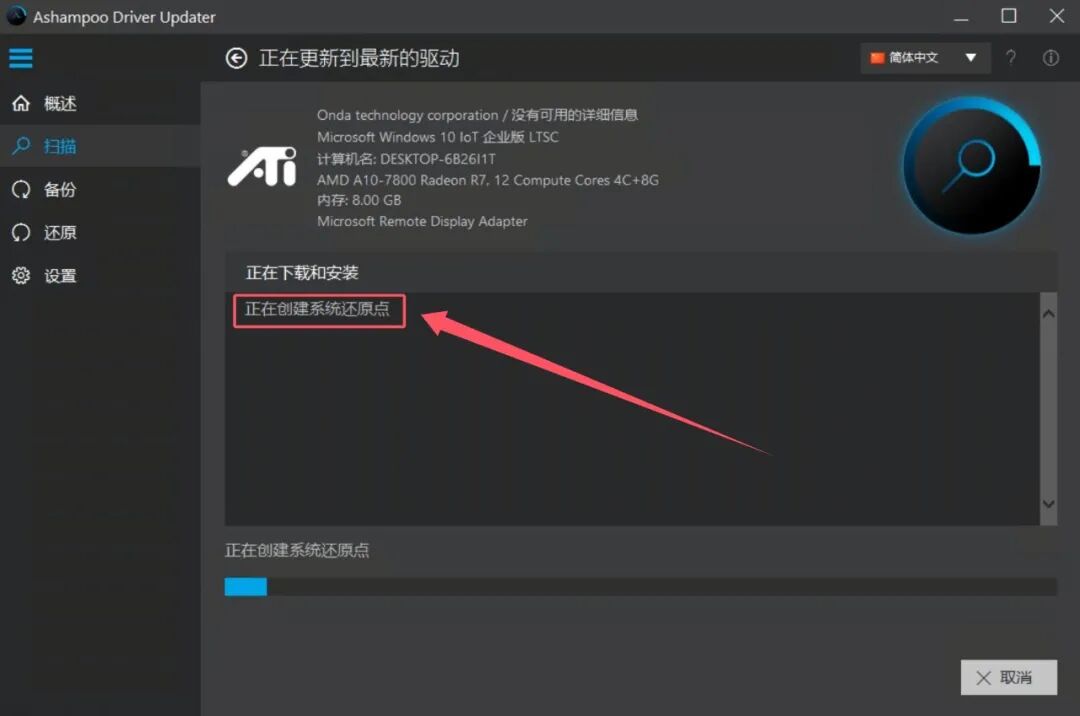Open the 简体中文 language dropdown
This screenshot has width=1080, height=716.
pyautogui.click(x=925, y=58)
